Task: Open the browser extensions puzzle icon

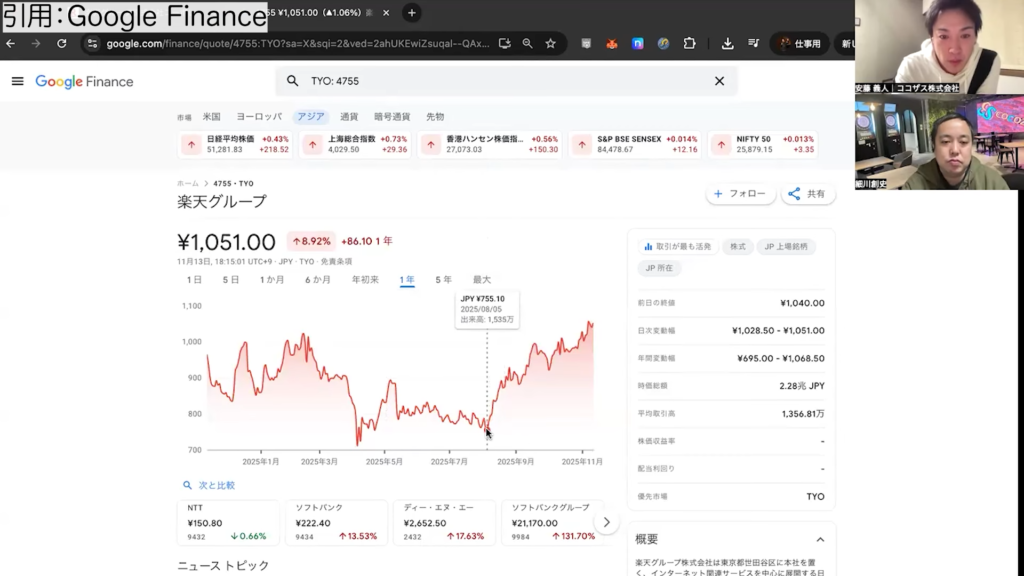Action: pyautogui.click(x=689, y=44)
